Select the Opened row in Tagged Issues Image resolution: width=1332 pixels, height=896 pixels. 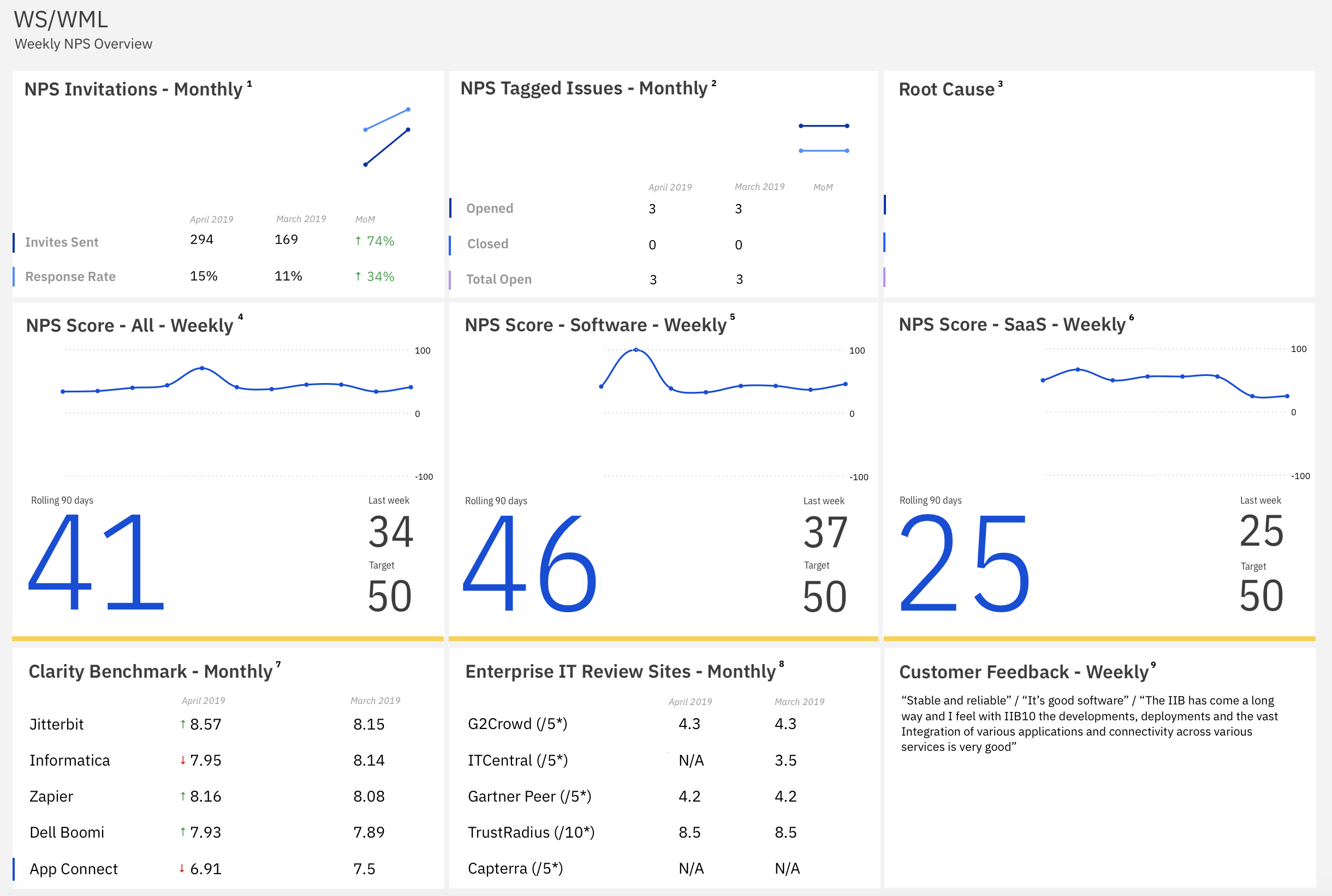(489, 208)
